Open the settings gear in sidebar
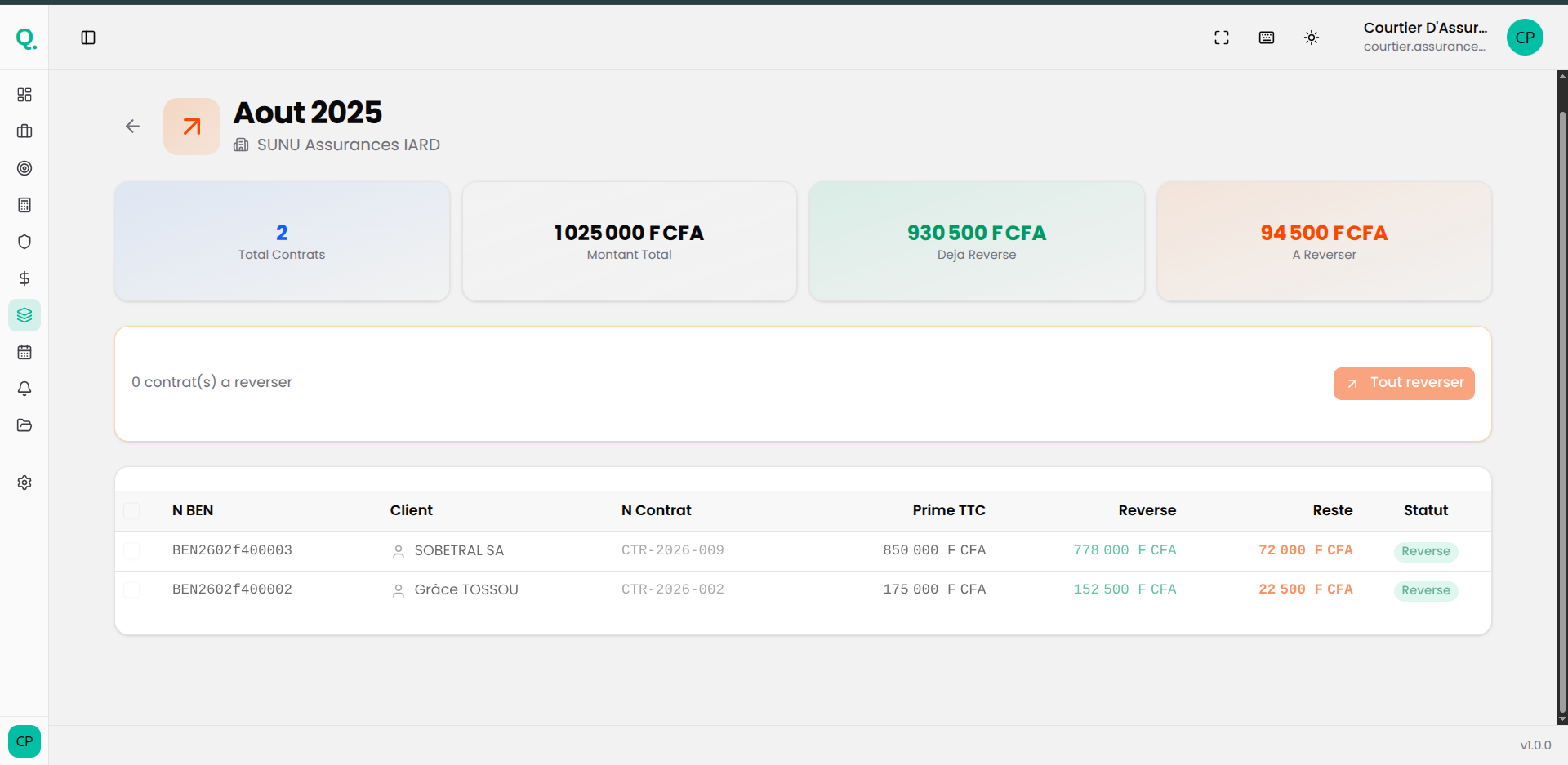This screenshot has height=765, width=1568. point(24,483)
